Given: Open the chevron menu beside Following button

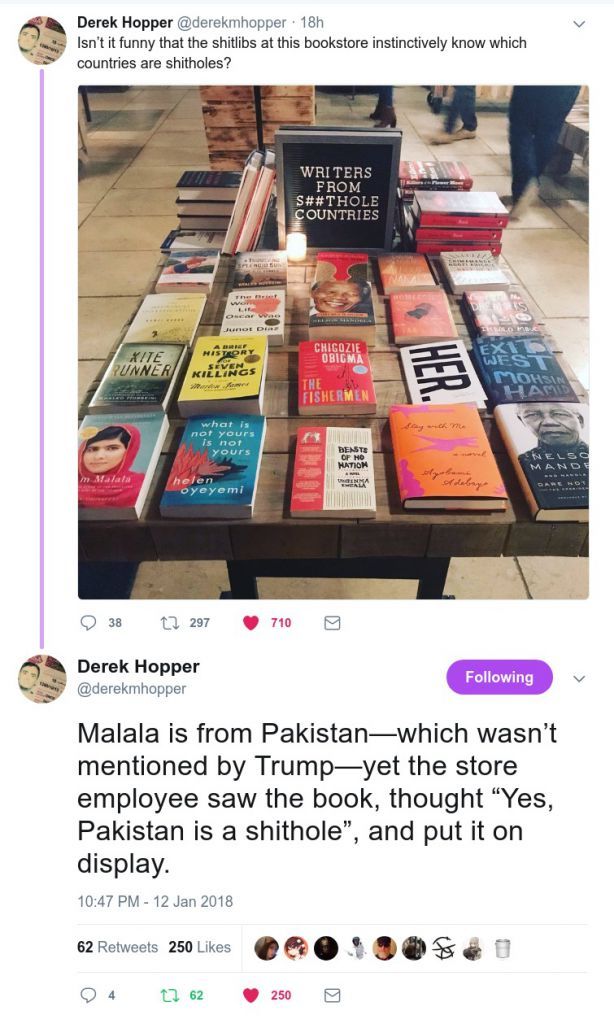Looking at the screenshot, I should coord(579,679).
